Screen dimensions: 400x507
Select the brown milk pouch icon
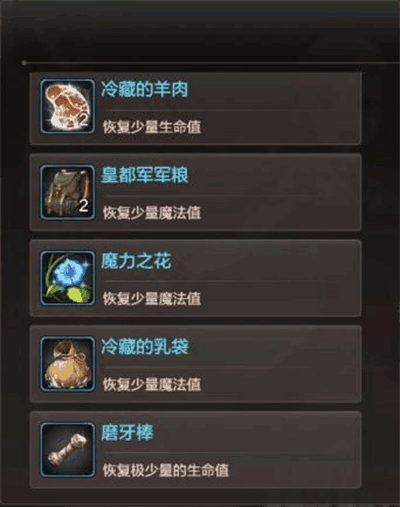pos(68,364)
